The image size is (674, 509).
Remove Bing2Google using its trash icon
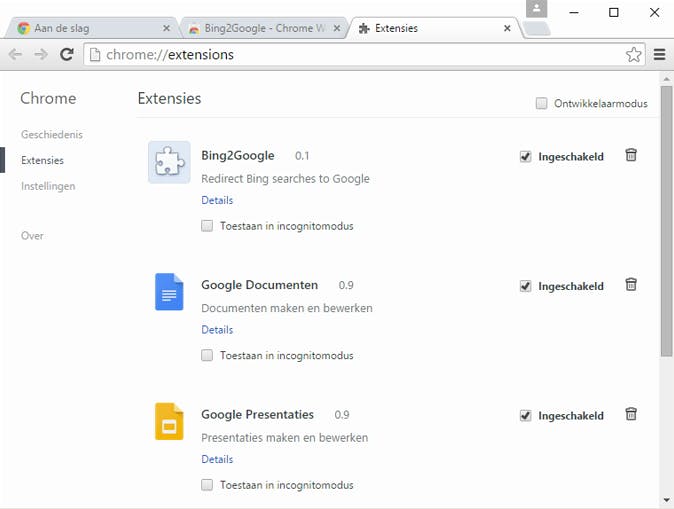pos(631,155)
